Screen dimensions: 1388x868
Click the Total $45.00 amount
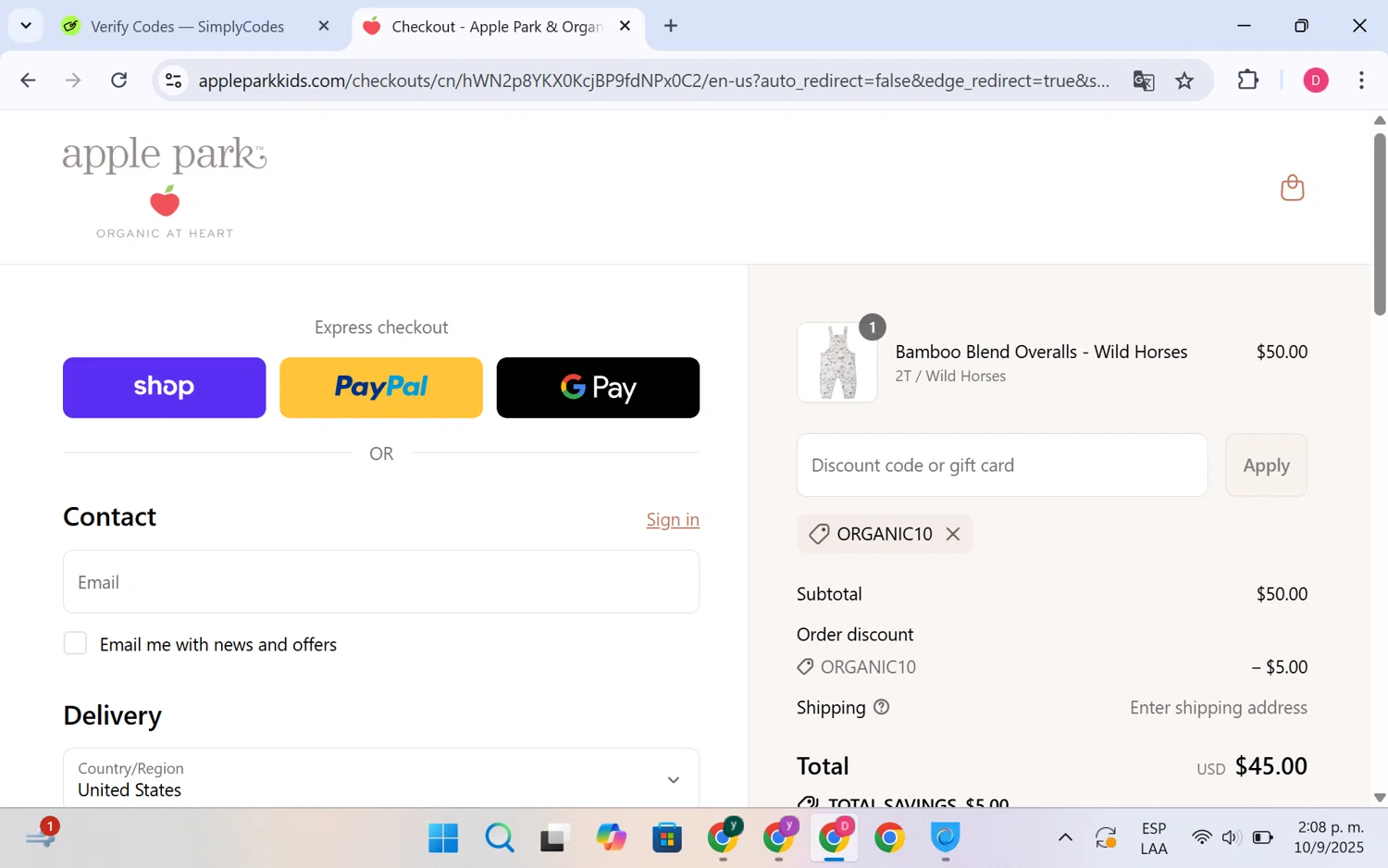tap(1271, 766)
